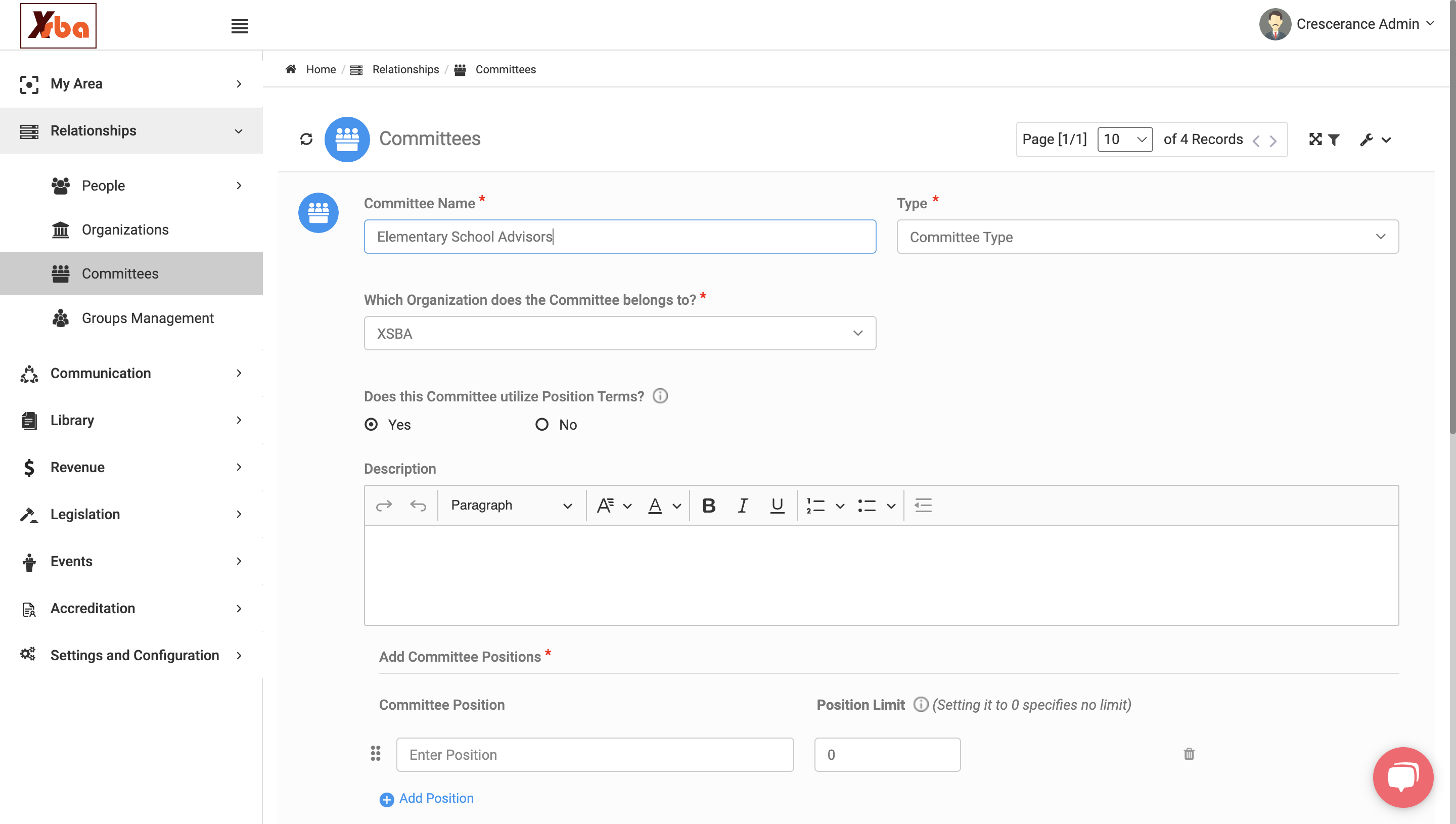Image resolution: width=1456 pixels, height=824 pixels.
Task: Apply Italic formatting
Action: tap(743, 506)
